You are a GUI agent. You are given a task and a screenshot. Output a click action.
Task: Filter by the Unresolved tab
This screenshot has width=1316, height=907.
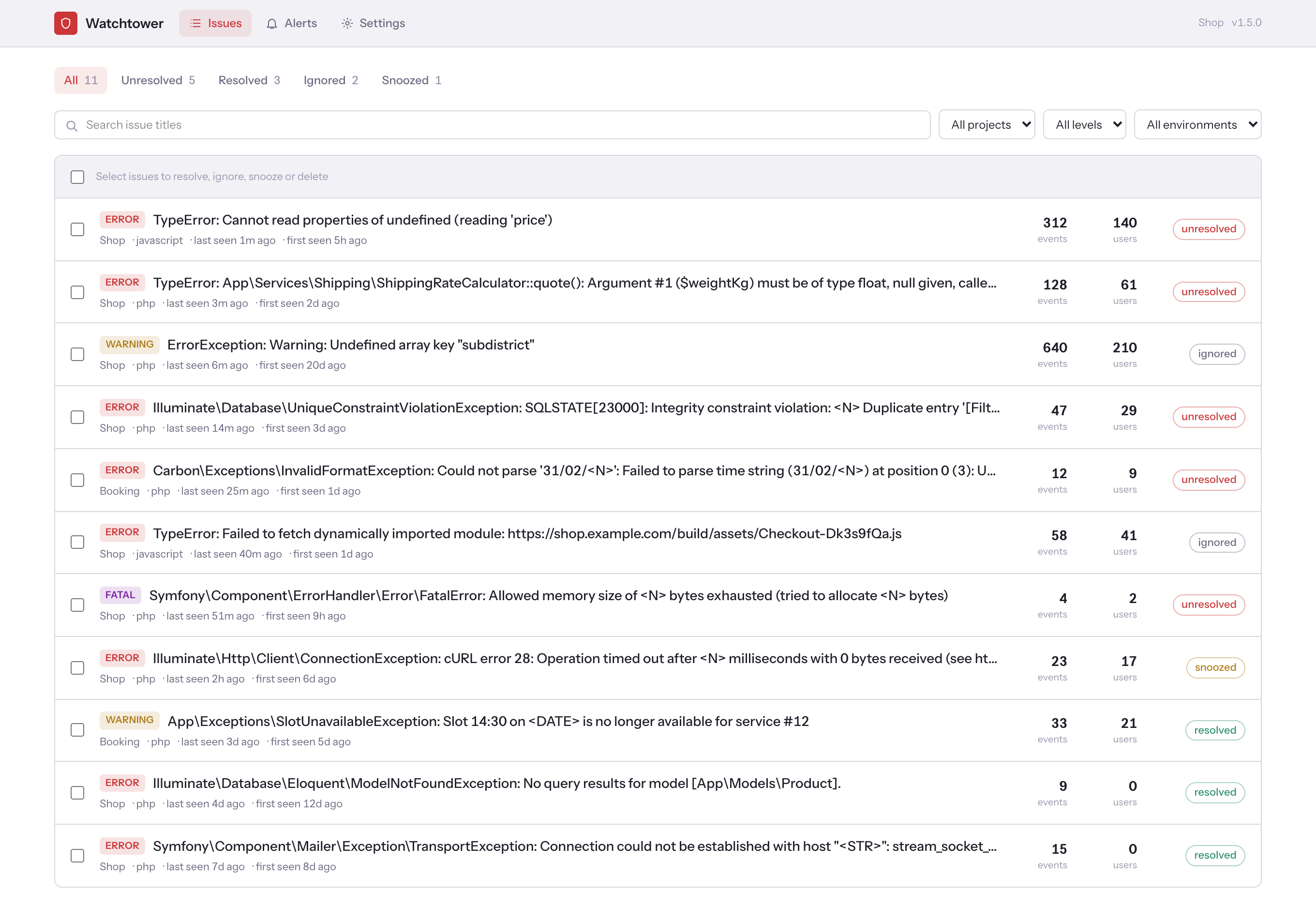click(158, 80)
